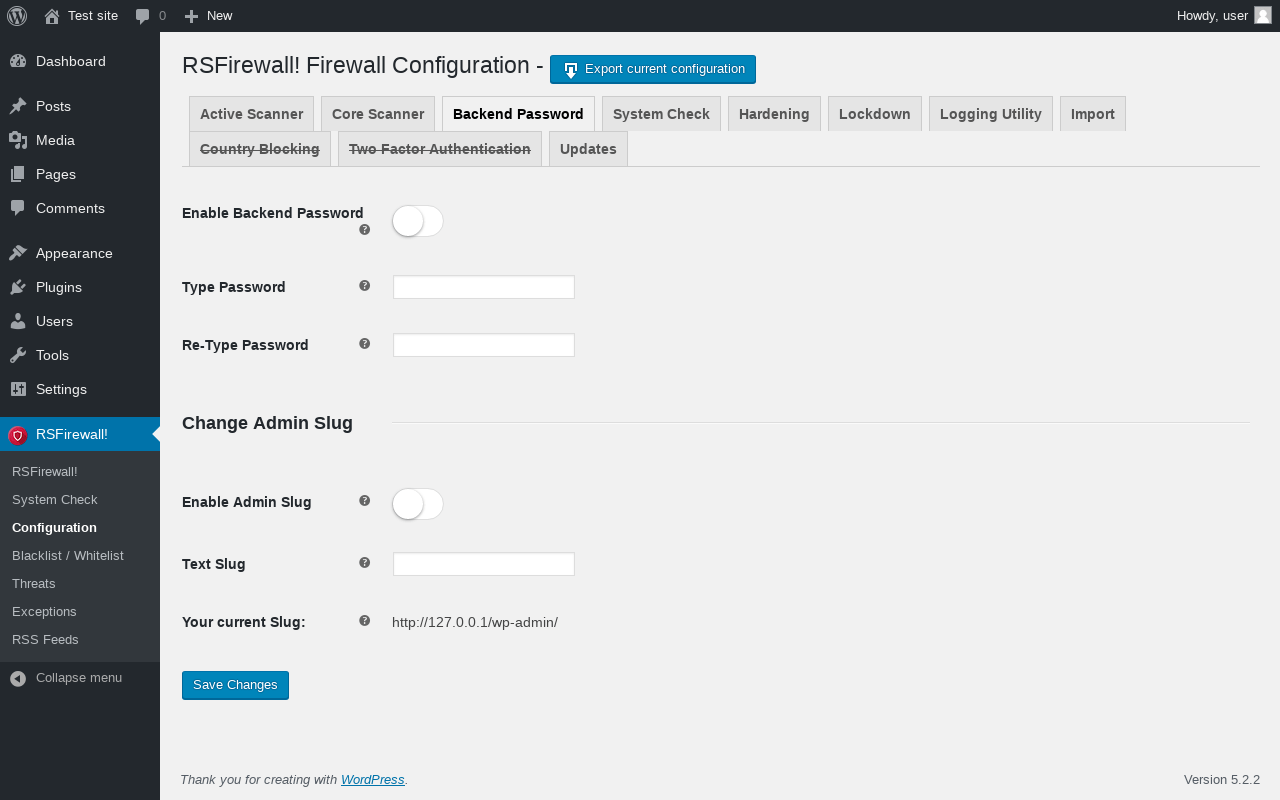Open Test site link in admin bar
This screenshot has height=800, width=1280.
81,16
